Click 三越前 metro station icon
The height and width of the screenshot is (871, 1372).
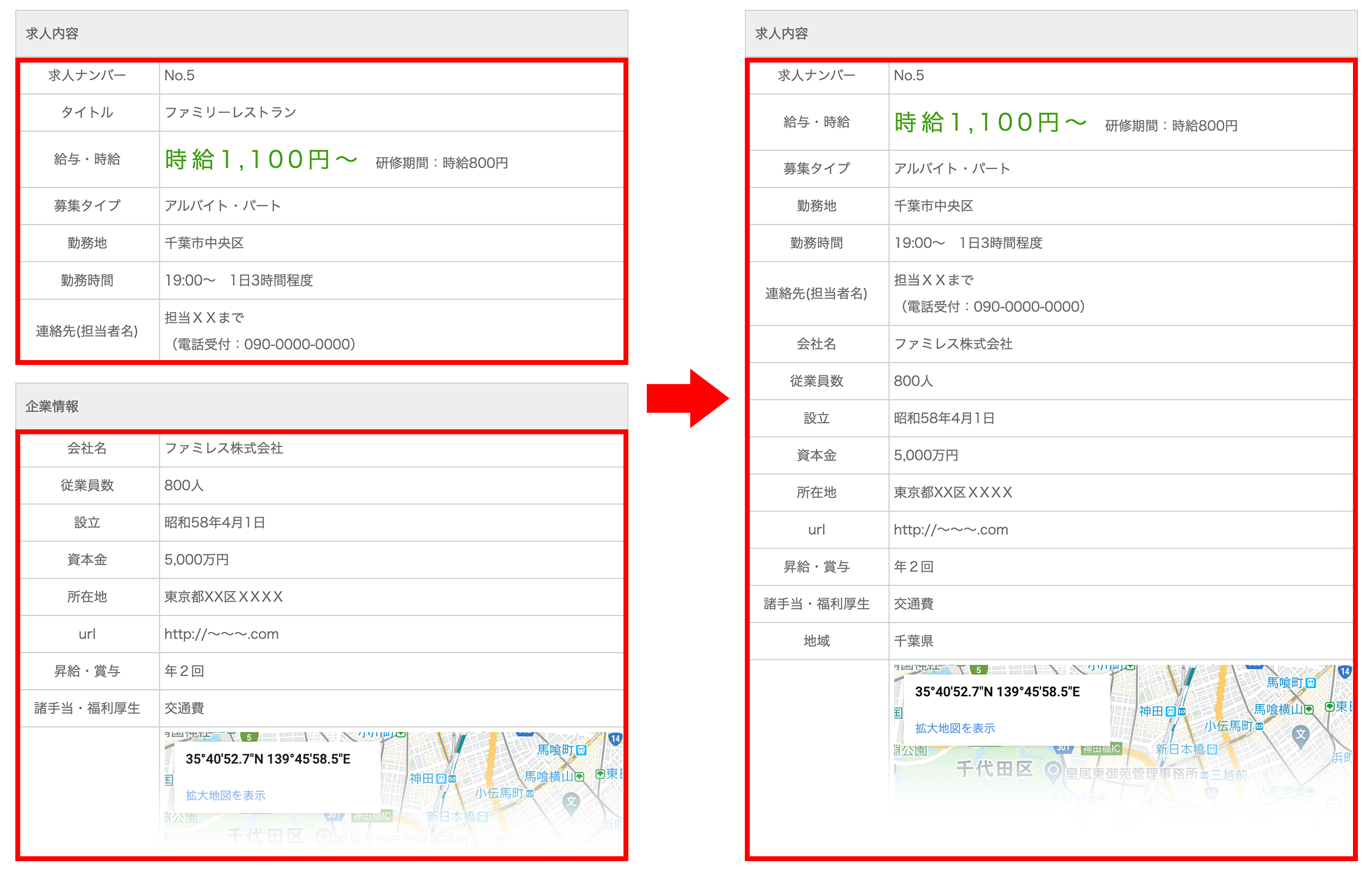[x=1205, y=775]
